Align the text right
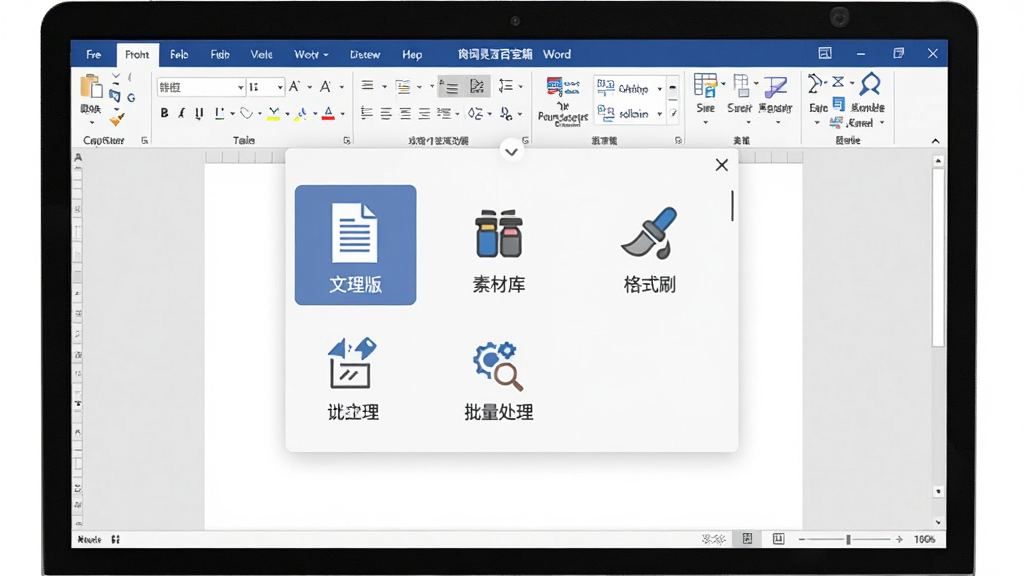Image resolution: width=1024 pixels, height=576 pixels. 406,114
